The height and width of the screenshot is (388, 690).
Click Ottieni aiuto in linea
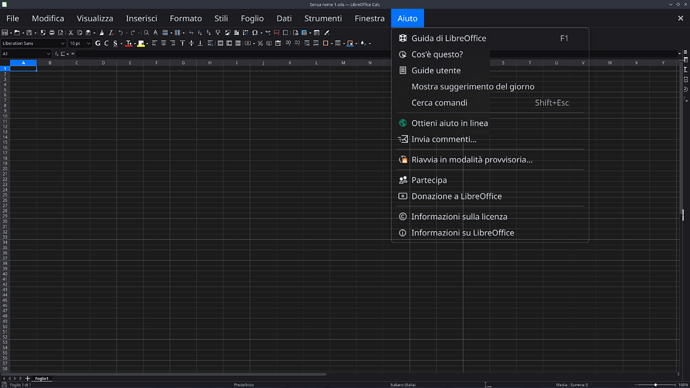(489, 123)
